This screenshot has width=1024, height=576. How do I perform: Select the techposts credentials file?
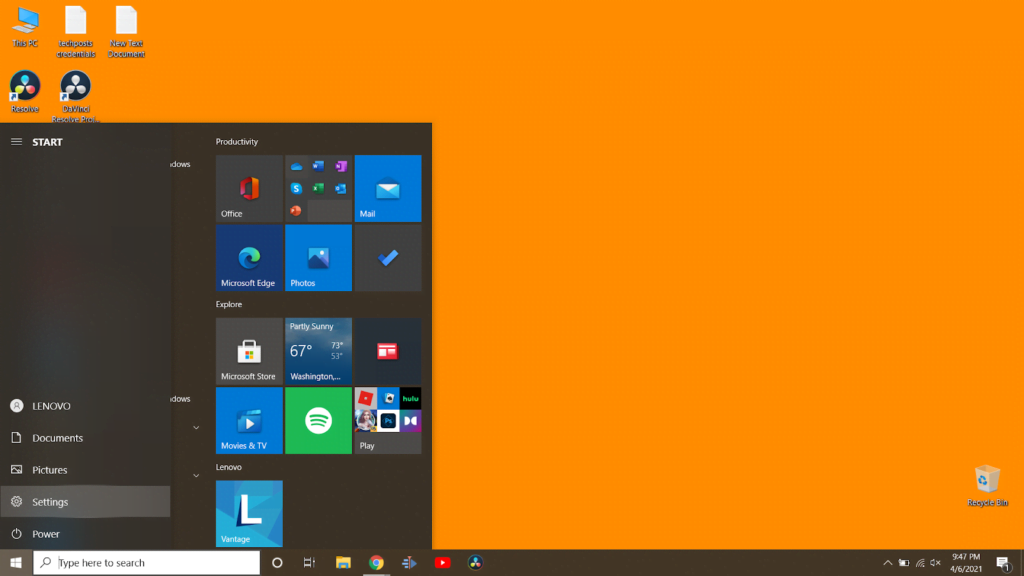tap(76, 33)
